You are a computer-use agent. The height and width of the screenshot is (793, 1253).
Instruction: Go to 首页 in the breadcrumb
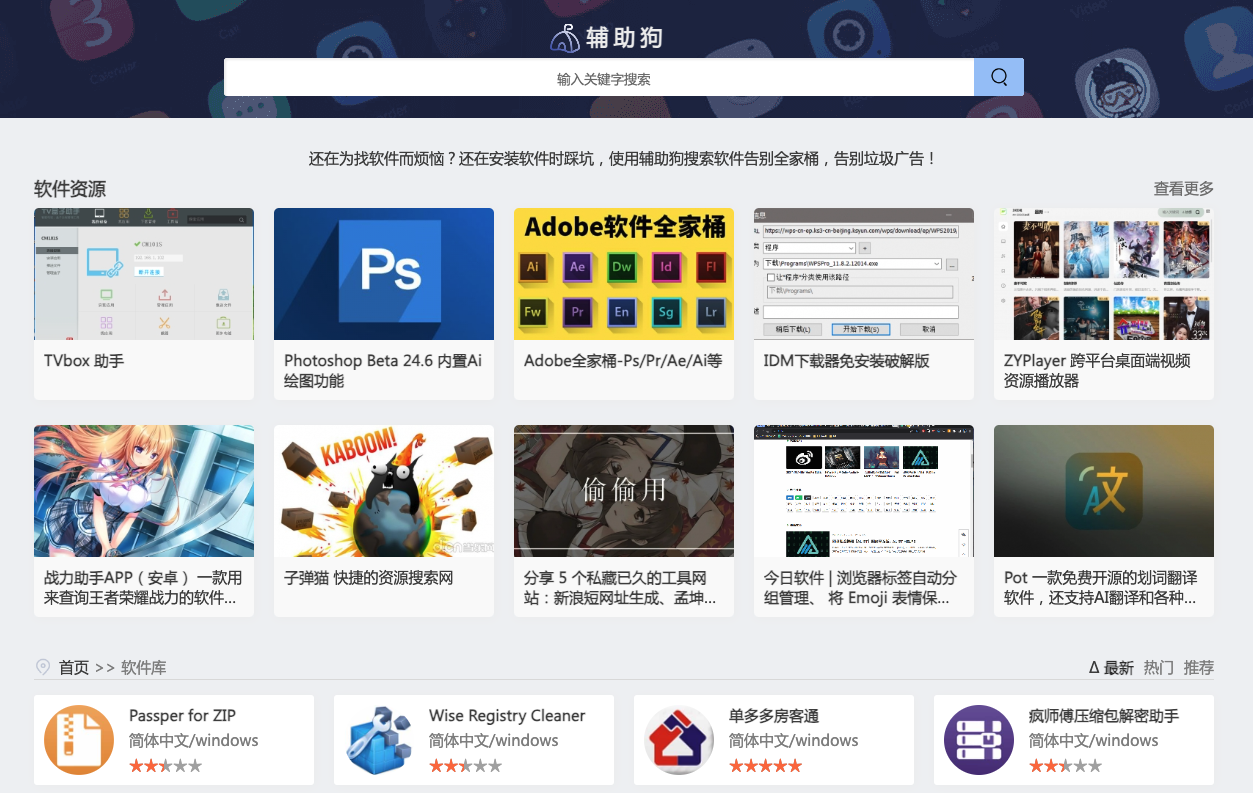point(74,667)
